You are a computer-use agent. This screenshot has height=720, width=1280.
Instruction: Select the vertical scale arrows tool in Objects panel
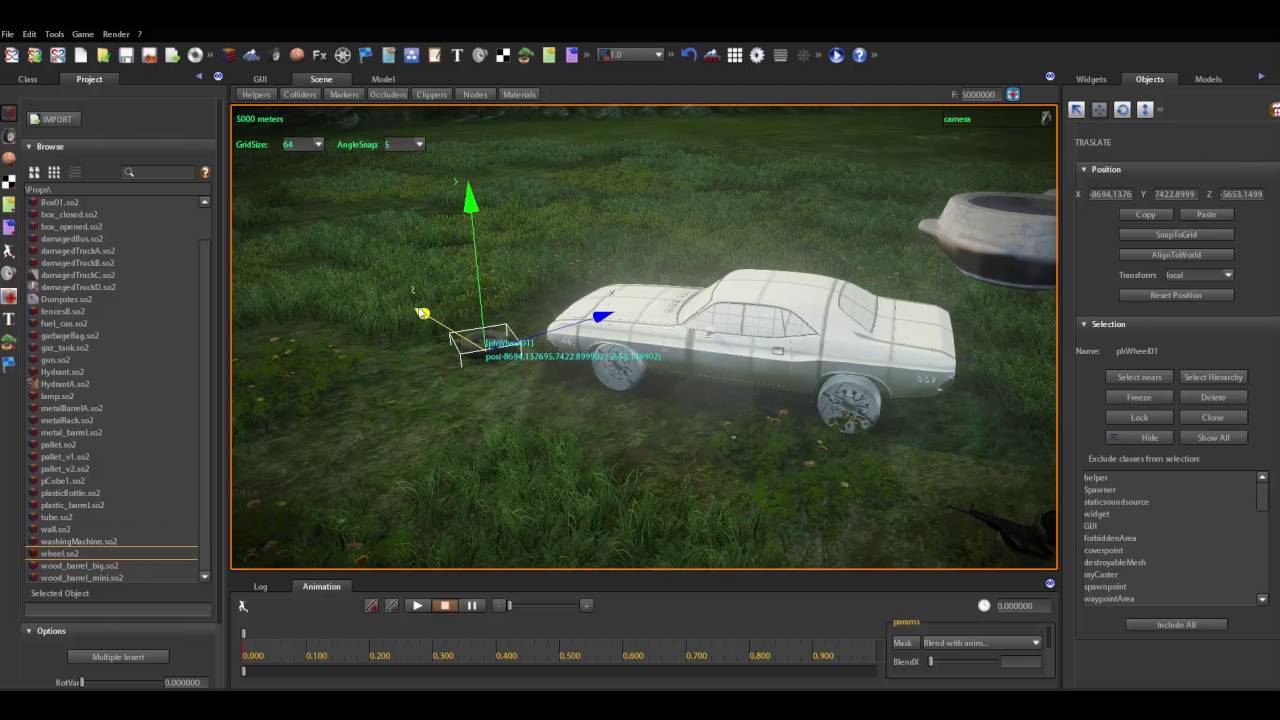point(1145,109)
